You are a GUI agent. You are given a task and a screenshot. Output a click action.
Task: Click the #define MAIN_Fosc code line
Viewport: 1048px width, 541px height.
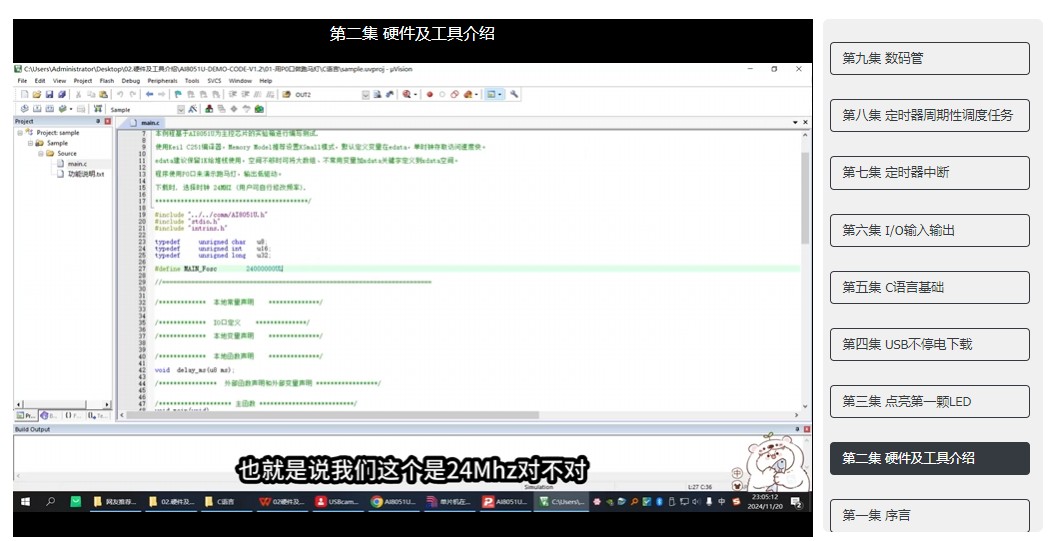click(x=219, y=269)
